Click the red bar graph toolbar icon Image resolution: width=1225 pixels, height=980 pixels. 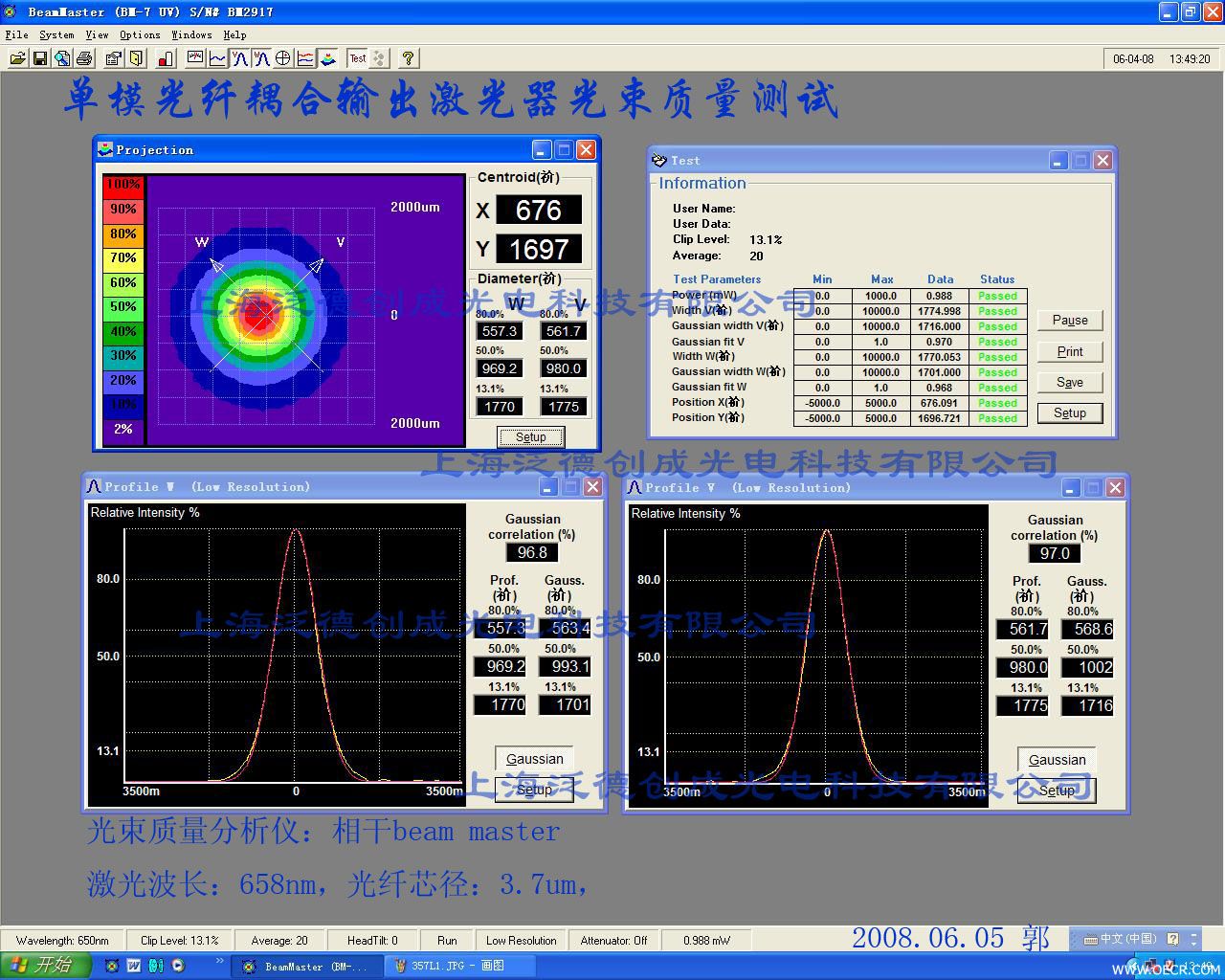(164, 58)
